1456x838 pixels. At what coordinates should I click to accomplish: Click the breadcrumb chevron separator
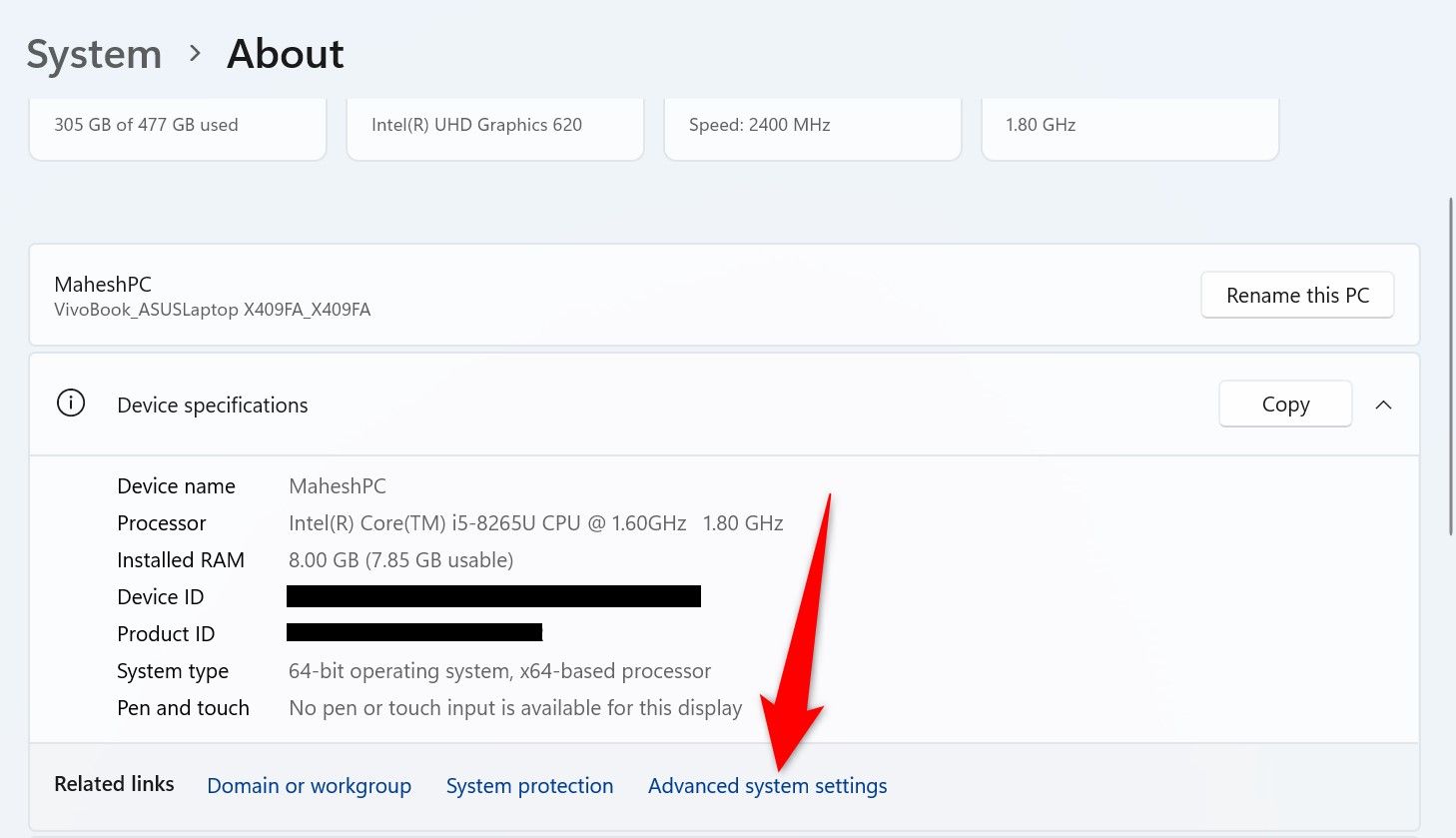pos(196,54)
